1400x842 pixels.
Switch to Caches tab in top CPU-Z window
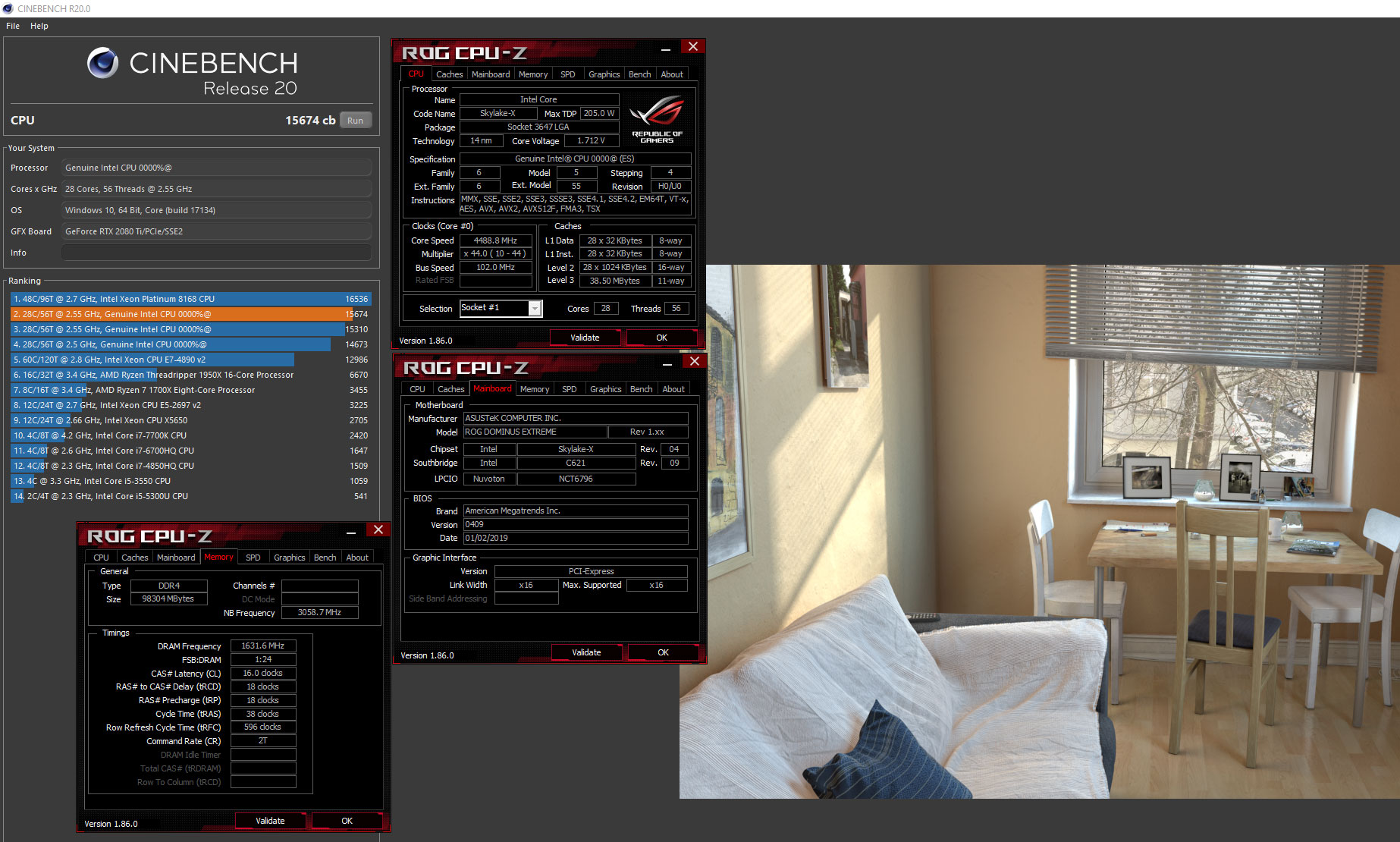[449, 74]
